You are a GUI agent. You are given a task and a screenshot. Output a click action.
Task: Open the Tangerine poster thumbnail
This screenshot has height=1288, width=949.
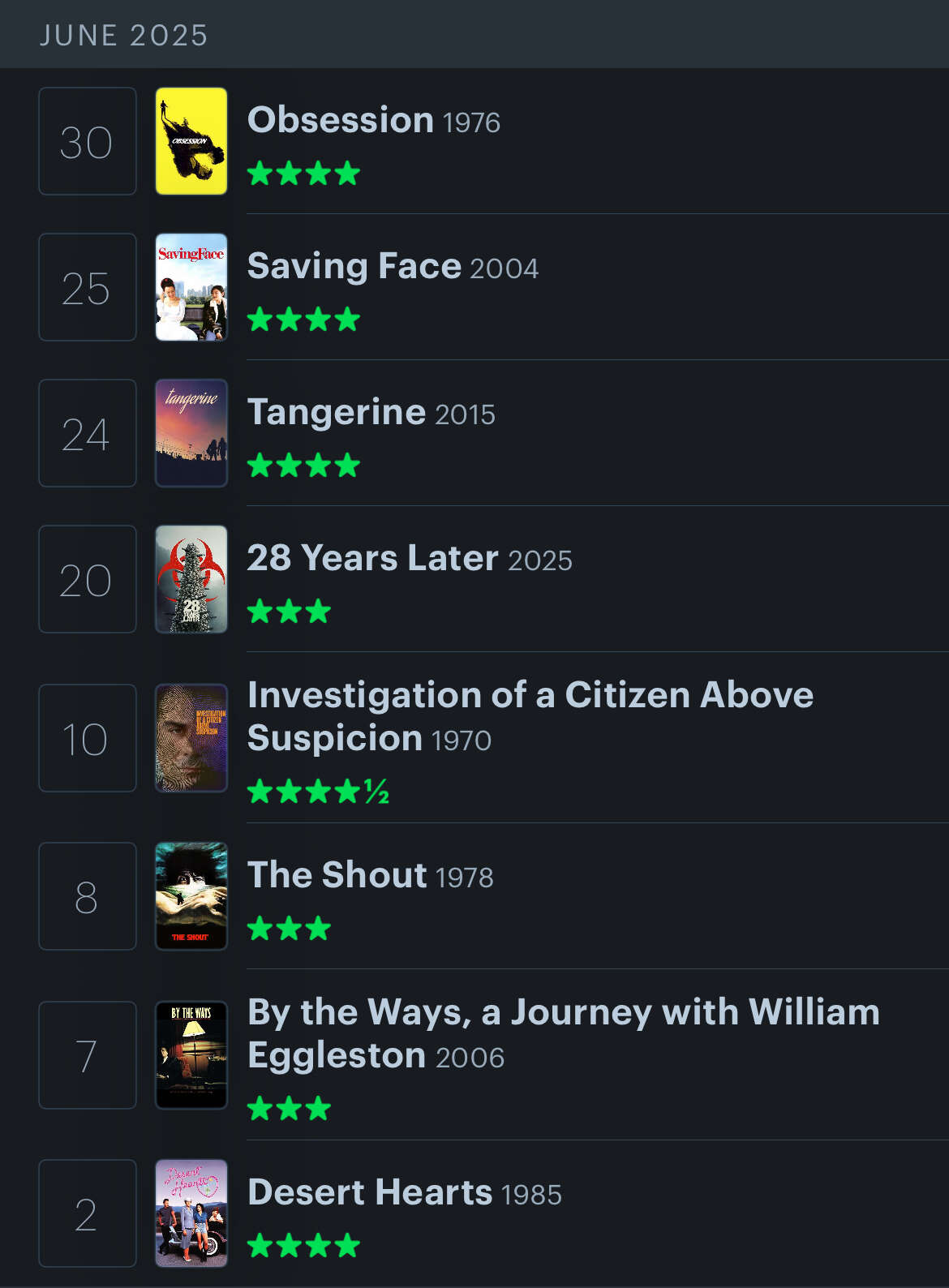pyautogui.click(x=191, y=433)
